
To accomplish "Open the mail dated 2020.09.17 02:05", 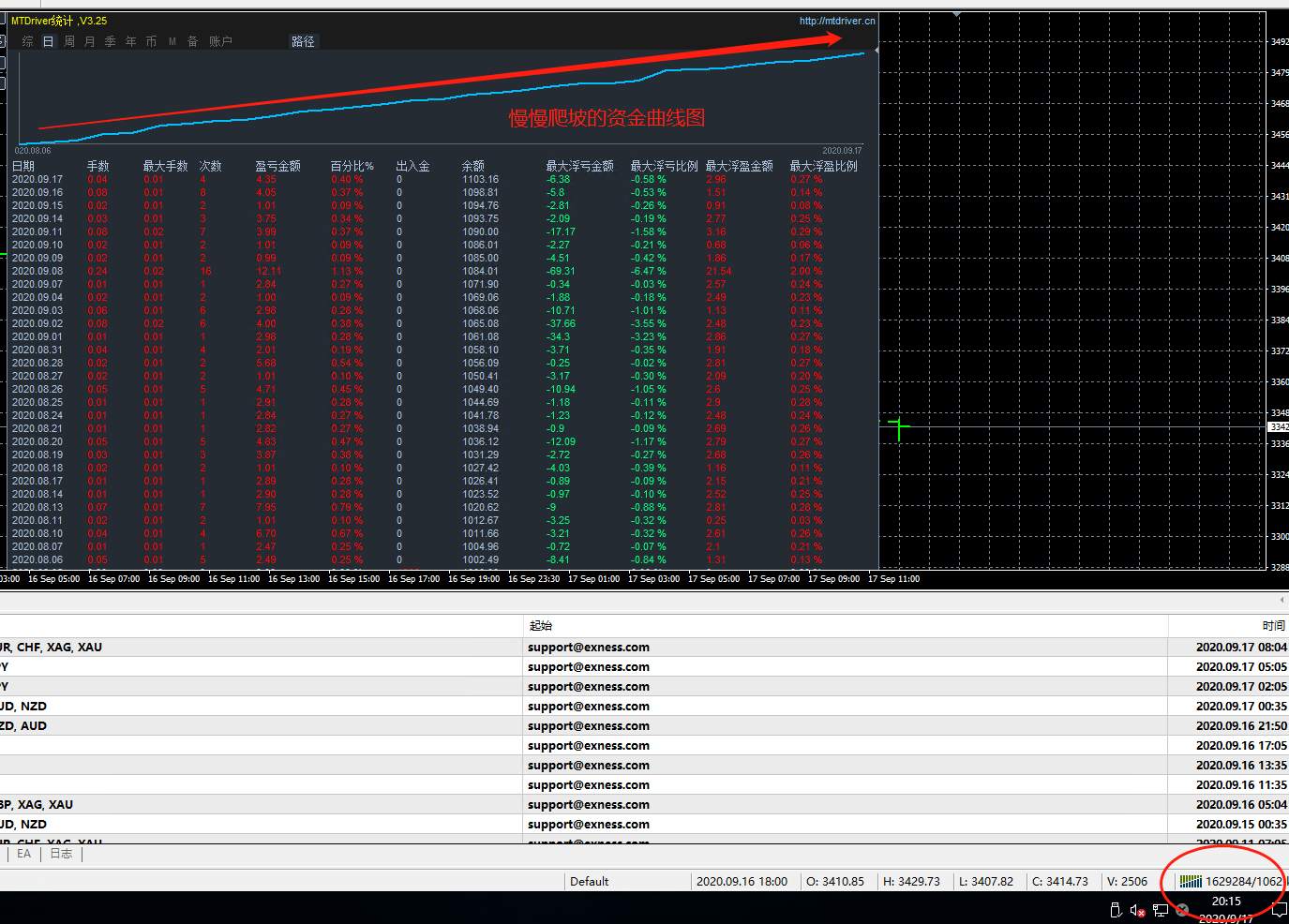I will point(644,686).
